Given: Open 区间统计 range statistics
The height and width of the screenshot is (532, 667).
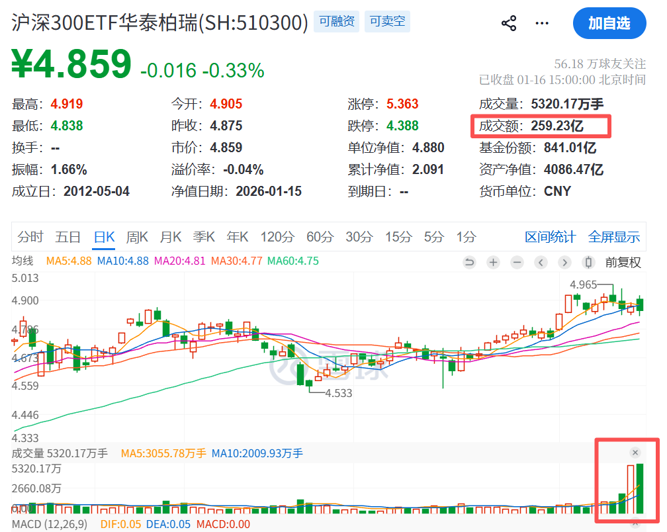Looking at the screenshot, I should tap(550, 237).
